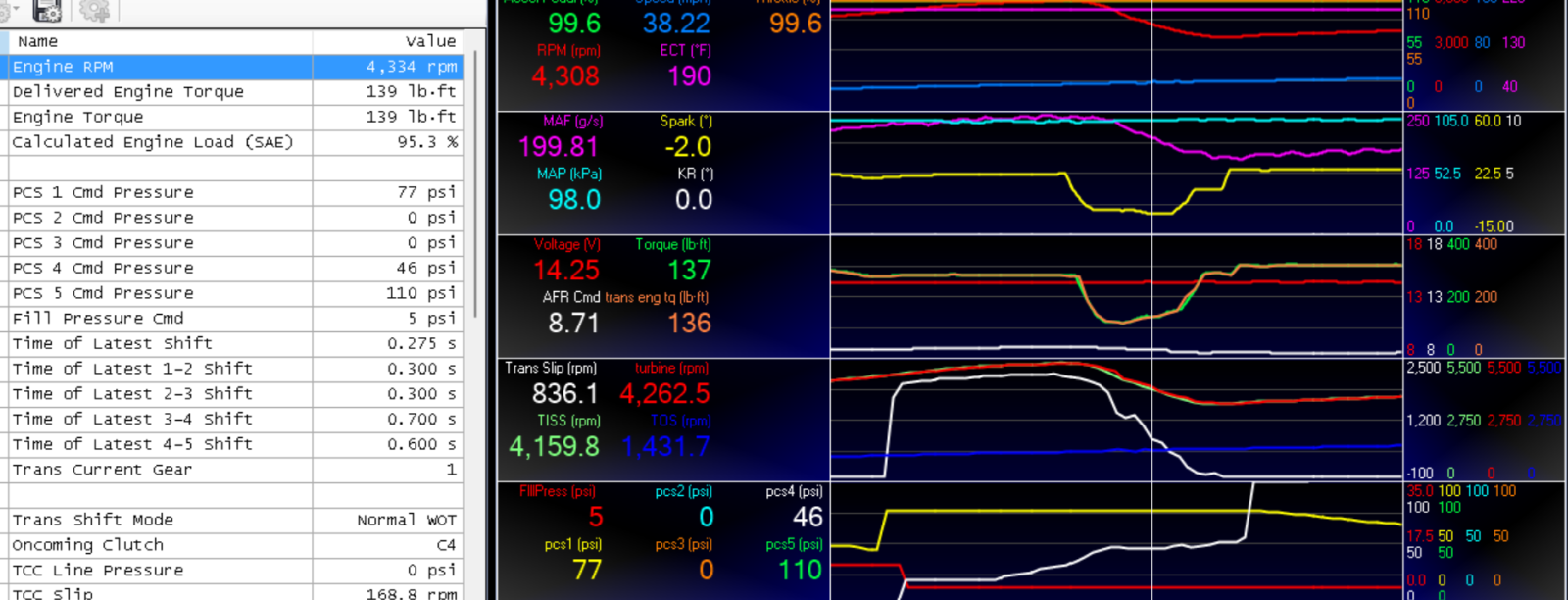
Task: Click the MAF (g/s) gauge value 199.81
Action: pos(558,147)
